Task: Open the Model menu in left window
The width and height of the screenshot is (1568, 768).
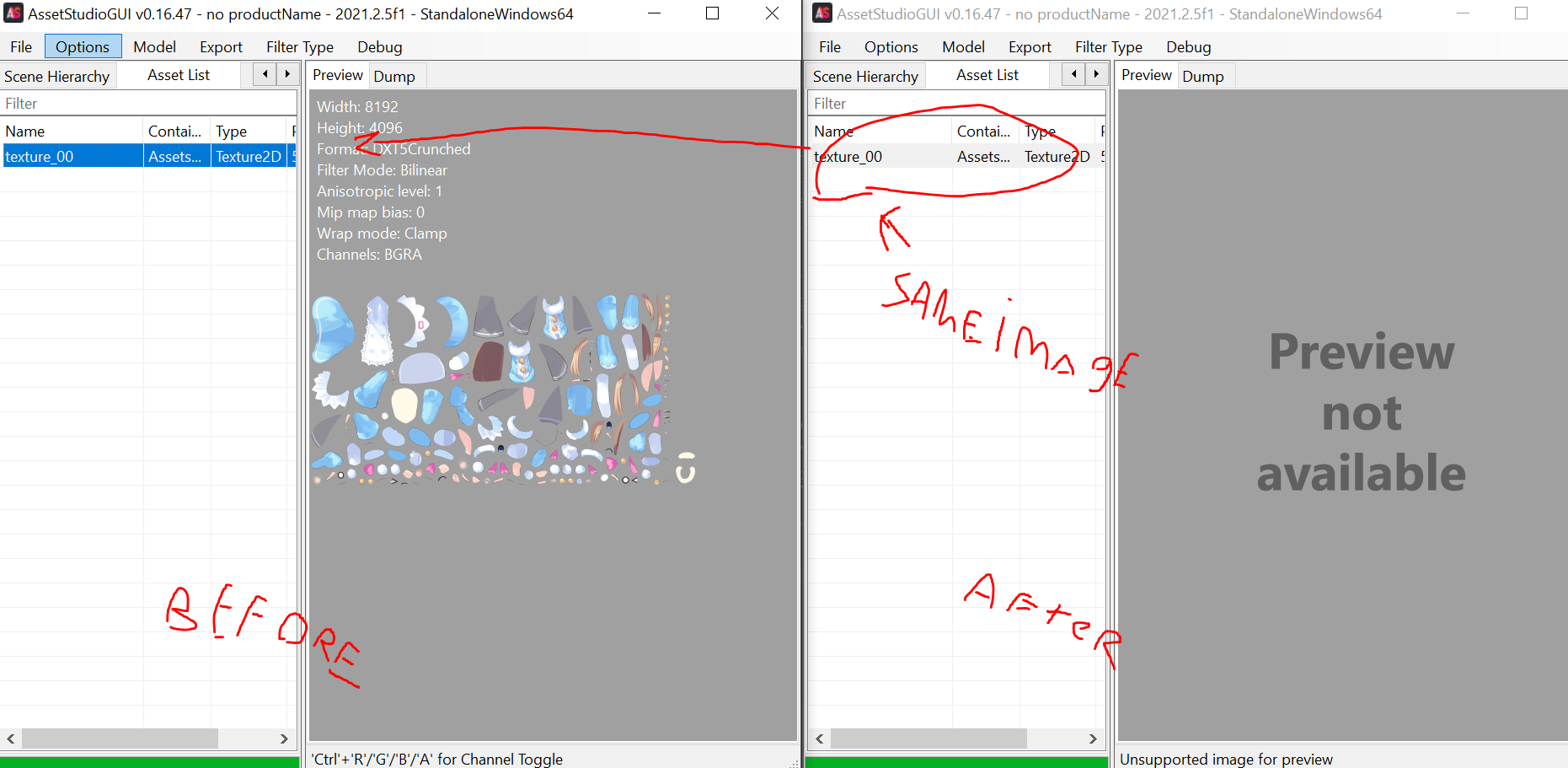Action: tap(154, 47)
